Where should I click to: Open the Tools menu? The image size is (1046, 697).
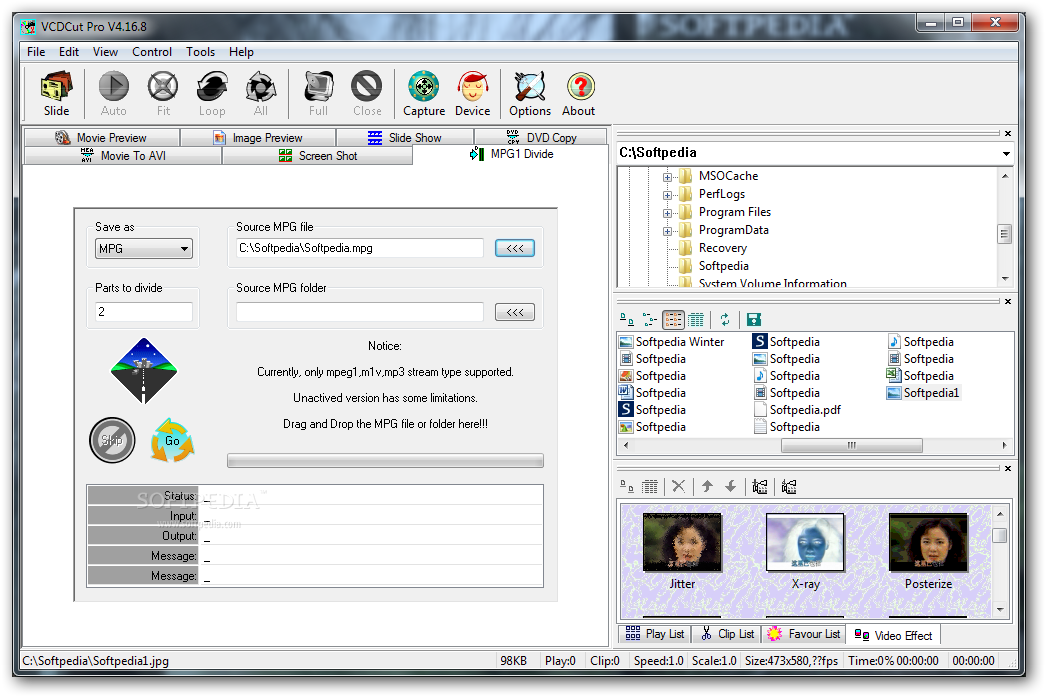(200, 52)
